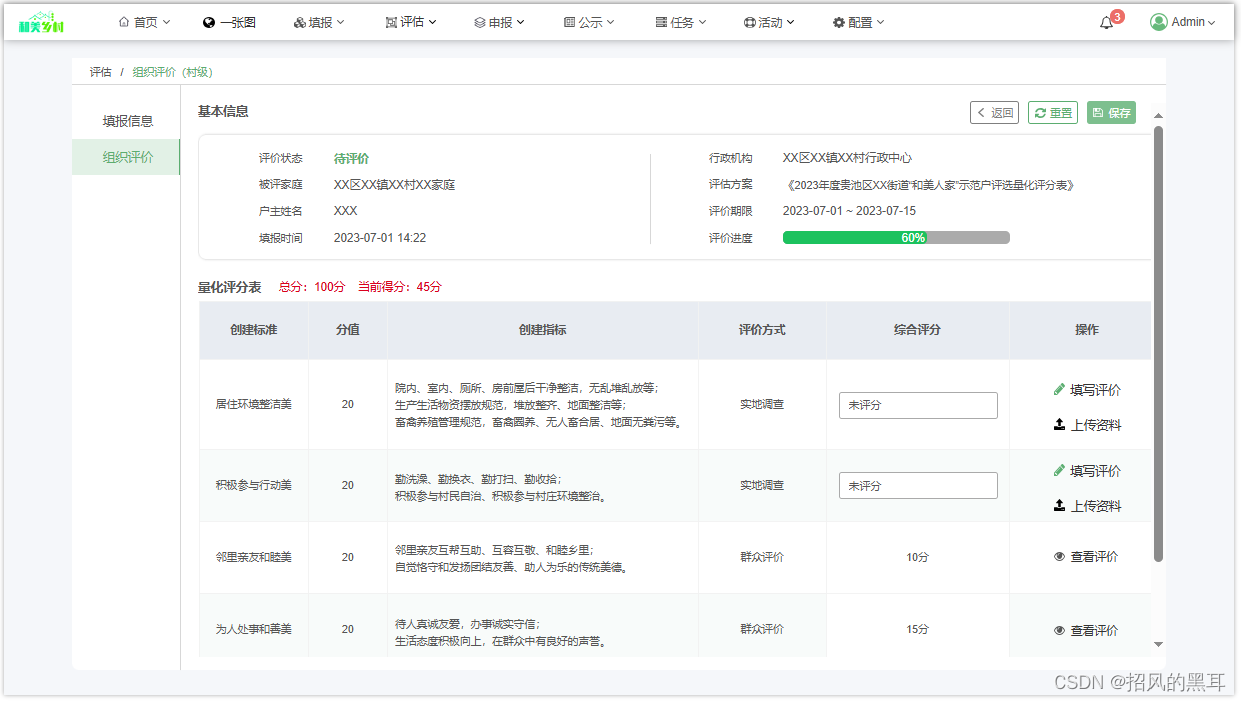The image size is (1241, 701).
Task: Click left chevron on 返回 button
Action: [x=981, y=113]
